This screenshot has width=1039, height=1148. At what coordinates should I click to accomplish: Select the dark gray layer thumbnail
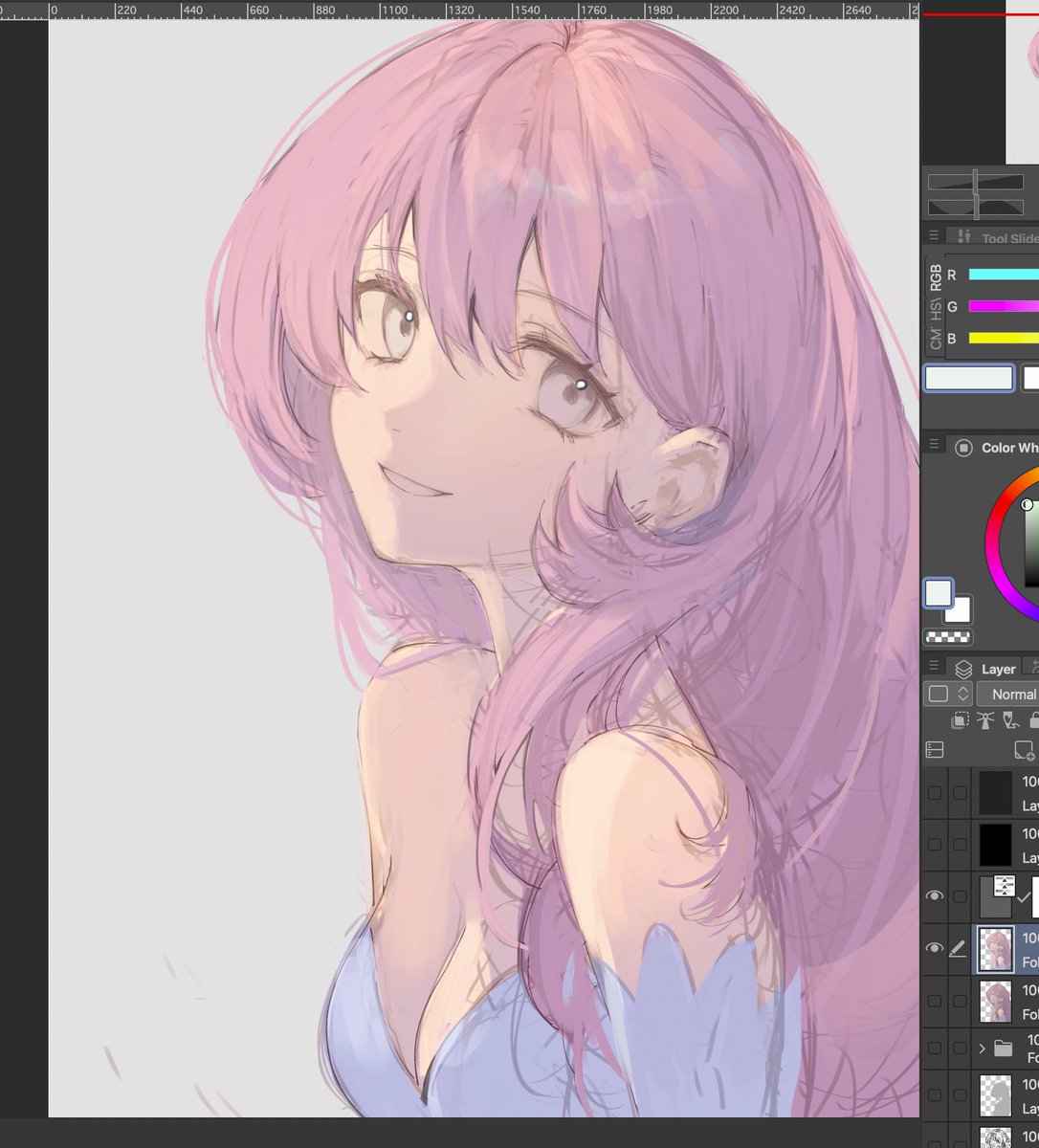coord(996,793)
